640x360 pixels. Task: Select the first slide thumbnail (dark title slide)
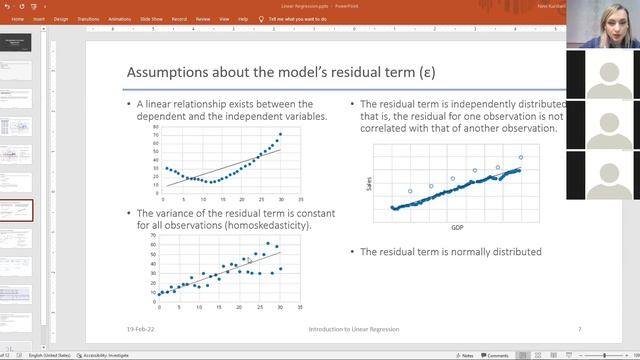(x=16, y=42)
